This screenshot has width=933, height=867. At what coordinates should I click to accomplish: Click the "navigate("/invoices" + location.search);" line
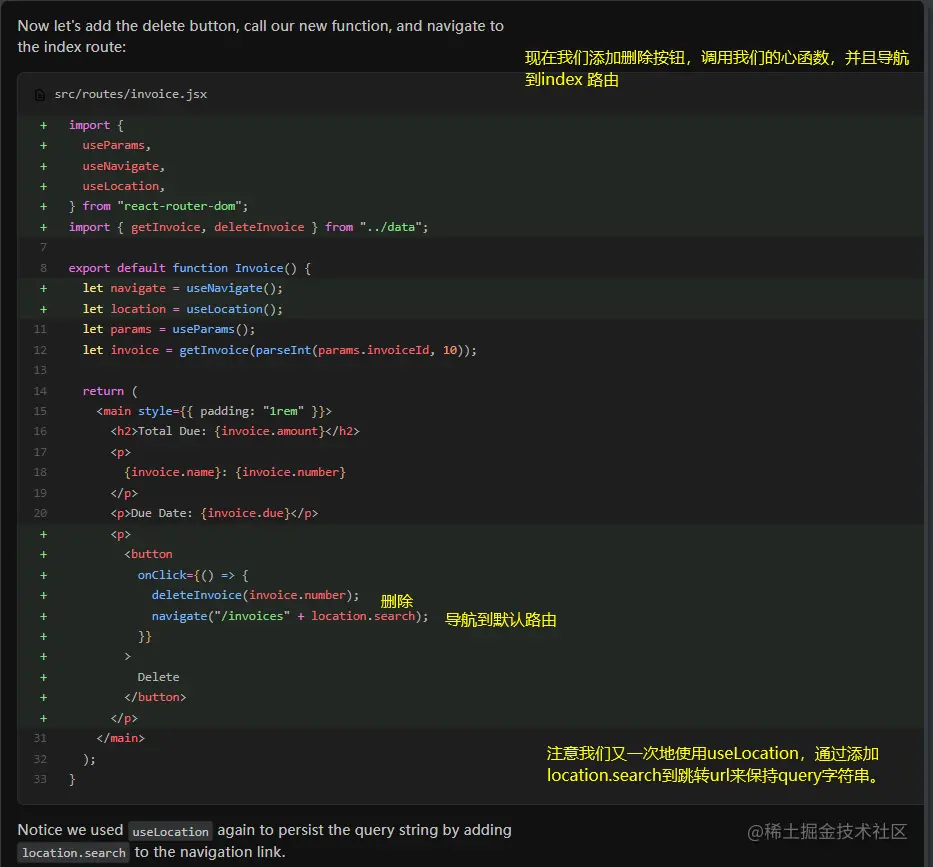(x=290, y=616)
